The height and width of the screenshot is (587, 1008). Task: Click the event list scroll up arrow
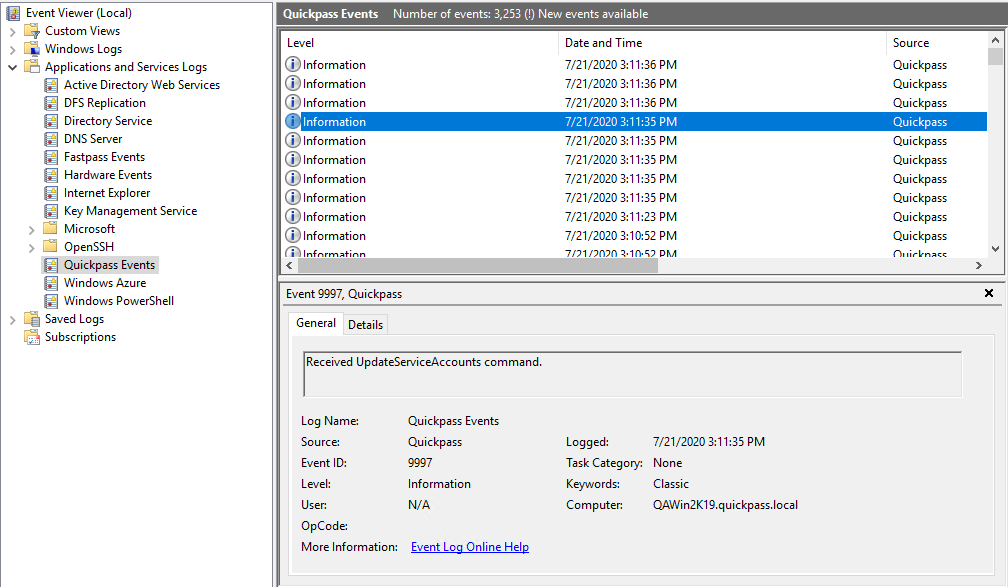click(x=995, y=40)
